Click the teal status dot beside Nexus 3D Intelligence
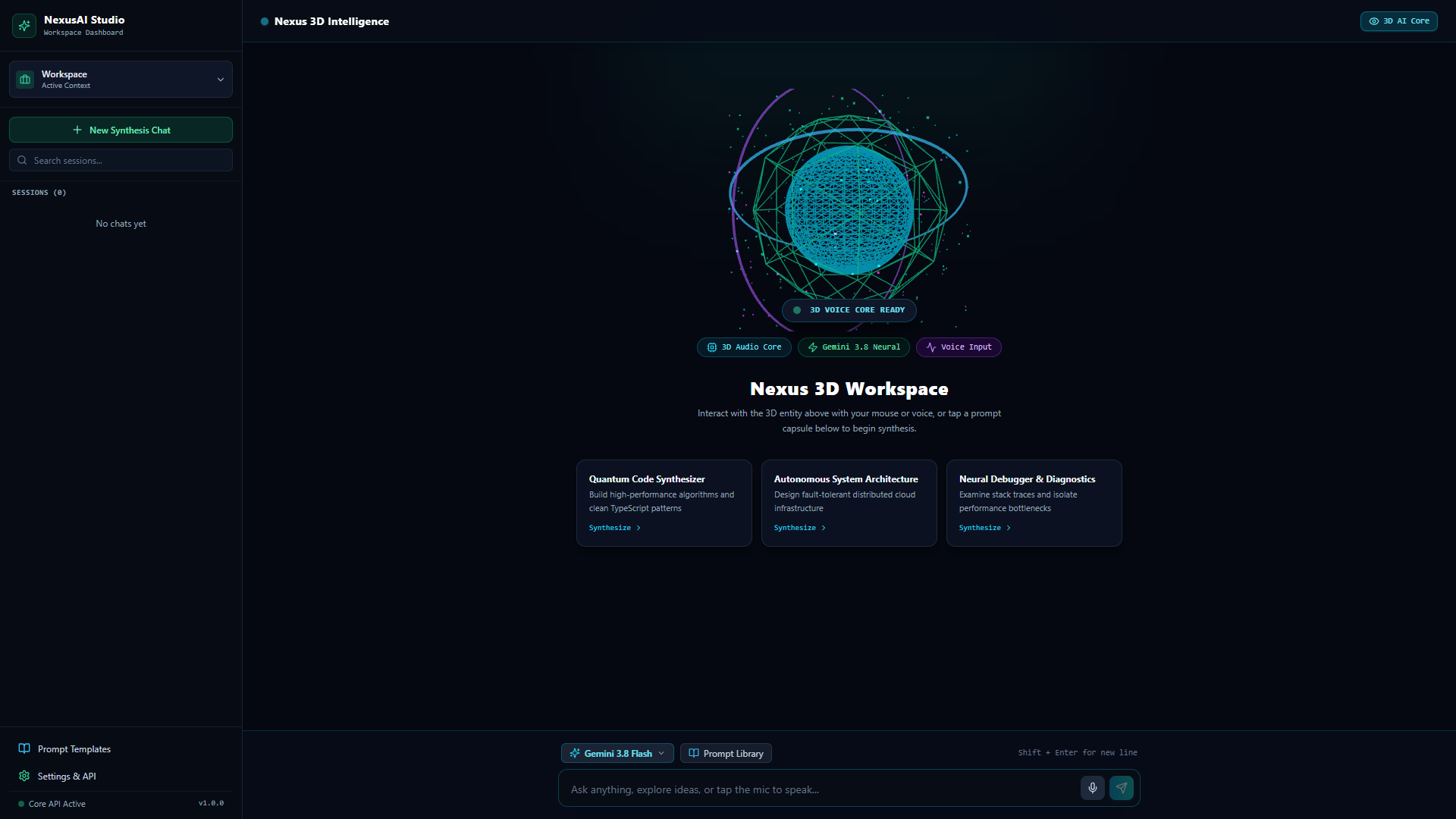The width and height of the screenshot is (1456, 819). [x=265, y=21]
